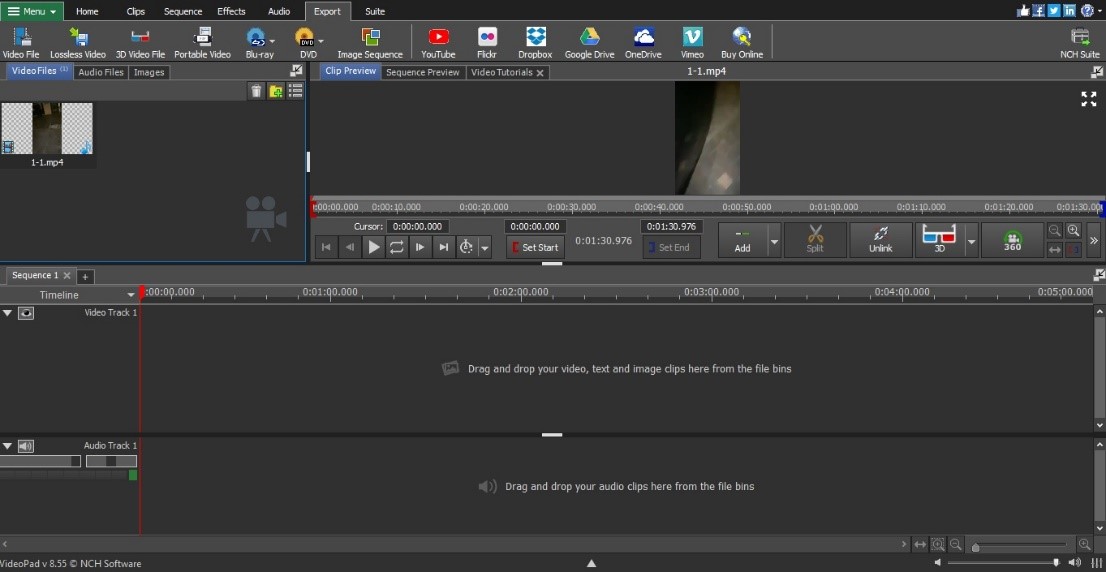Click the LinkedIn share icon
The width and height of the screenshot is (1106, 572).
tap(1069, 11)
